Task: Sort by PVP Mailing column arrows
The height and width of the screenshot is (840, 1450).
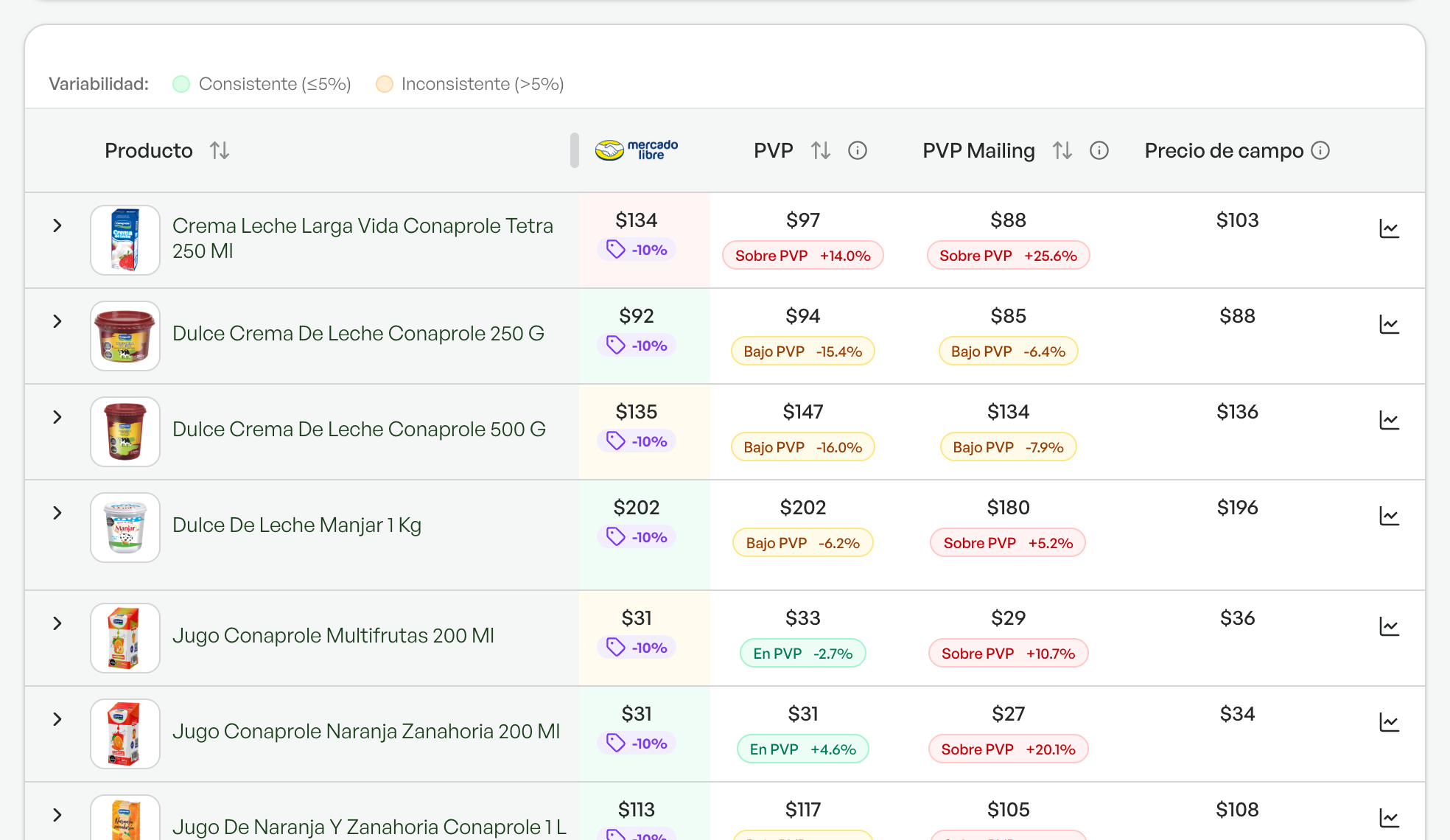Action: click(1062, 150)
